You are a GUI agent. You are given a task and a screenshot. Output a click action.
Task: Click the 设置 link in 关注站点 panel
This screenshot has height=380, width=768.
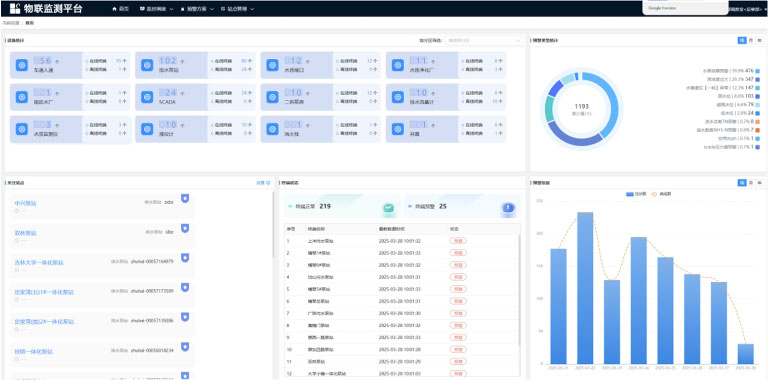tap(260, 183)
